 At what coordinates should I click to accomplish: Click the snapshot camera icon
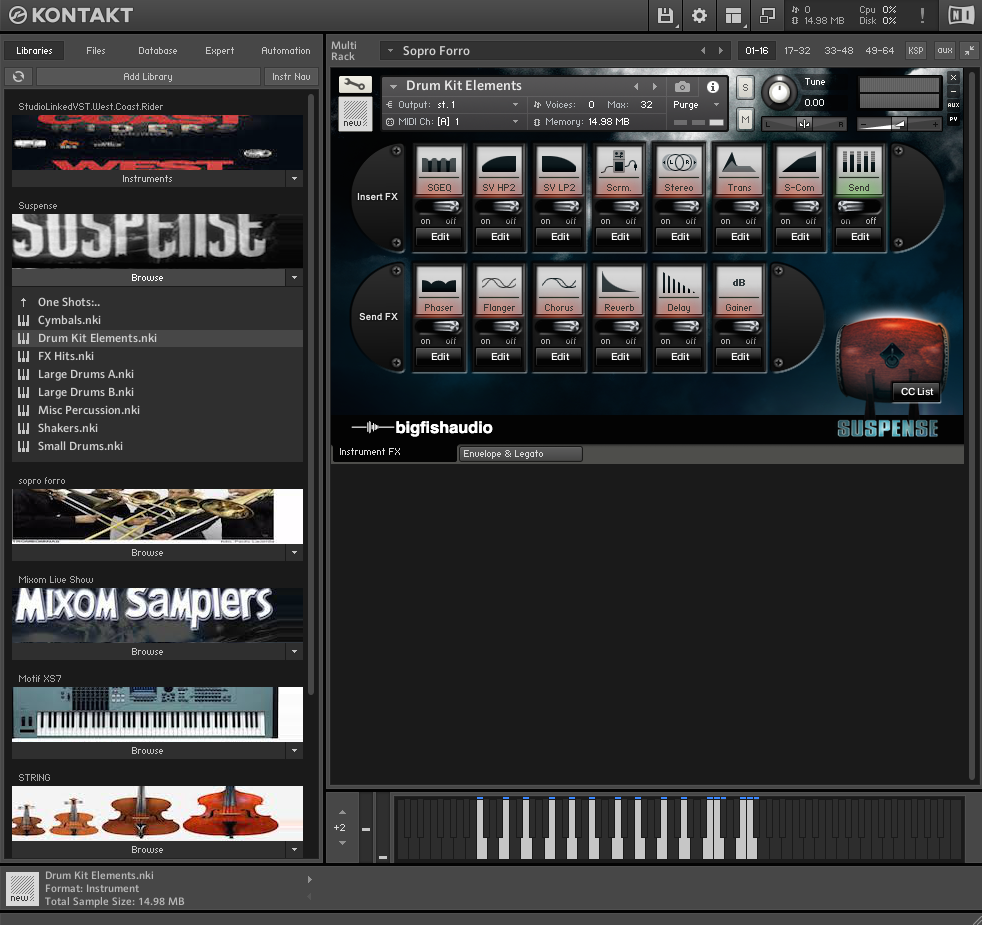coord(683,86)
